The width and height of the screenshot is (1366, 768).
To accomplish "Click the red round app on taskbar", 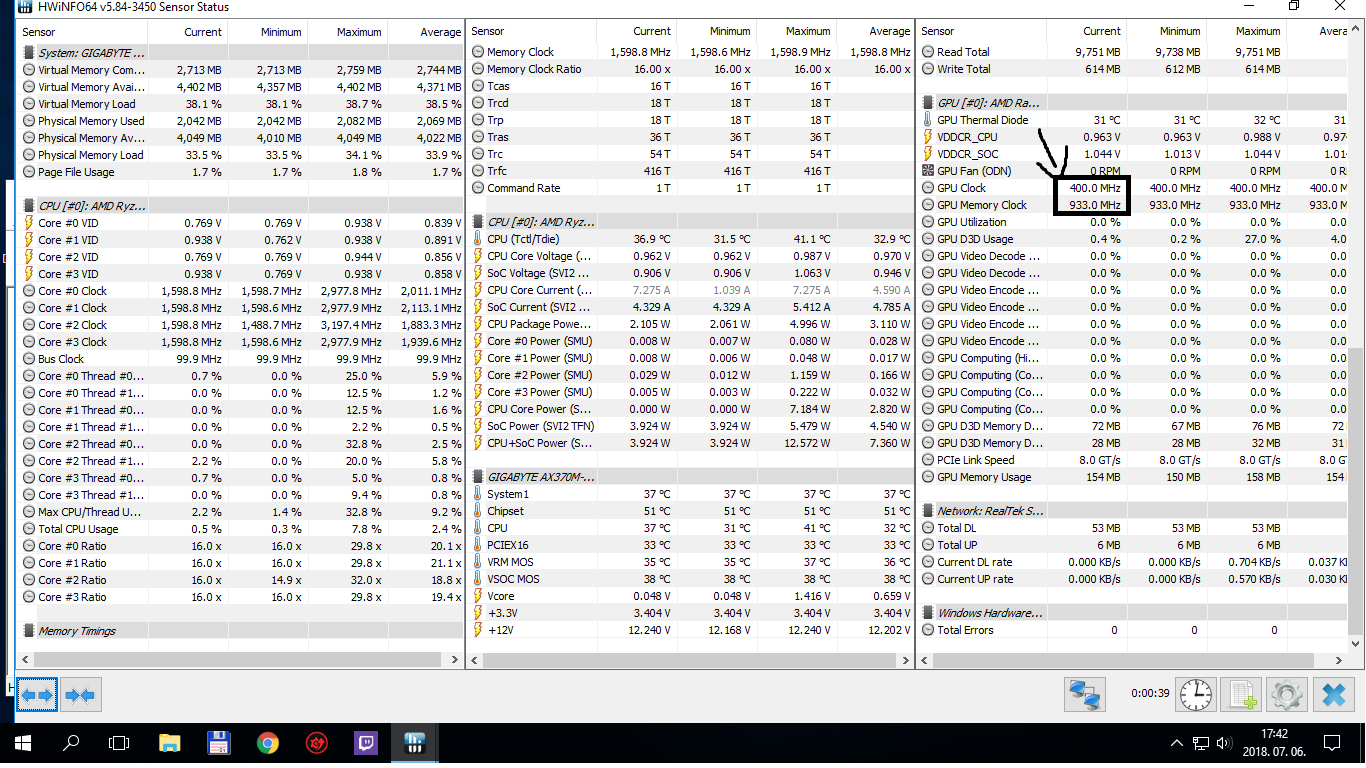I will pos(317,743).
